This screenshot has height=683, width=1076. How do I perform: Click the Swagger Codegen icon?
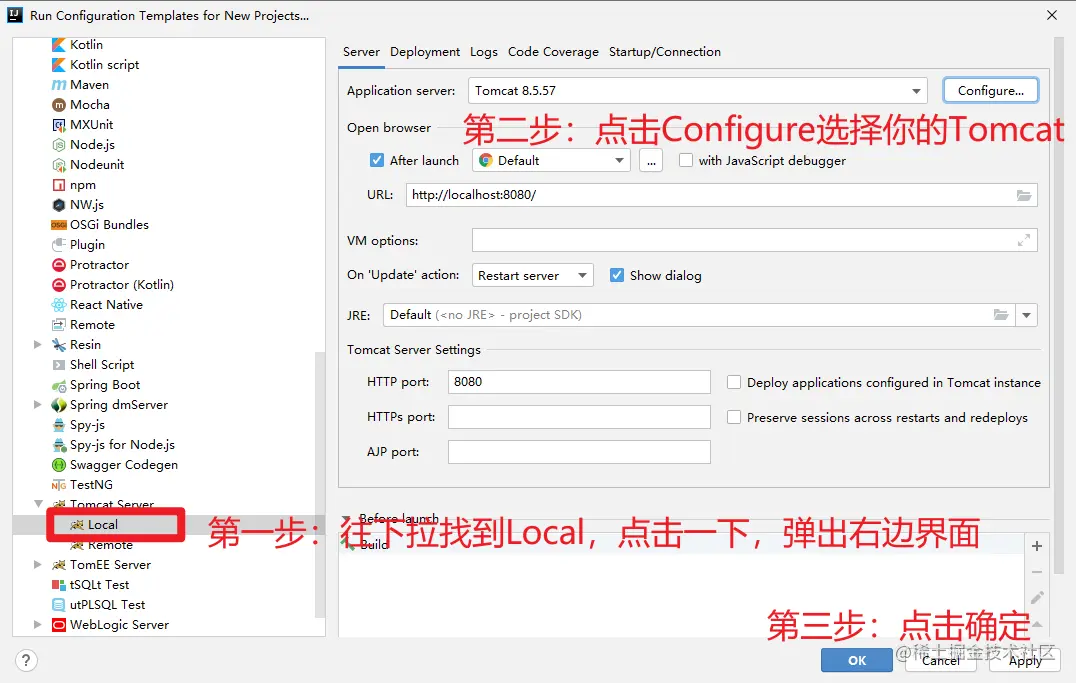(x=59, y=465)
